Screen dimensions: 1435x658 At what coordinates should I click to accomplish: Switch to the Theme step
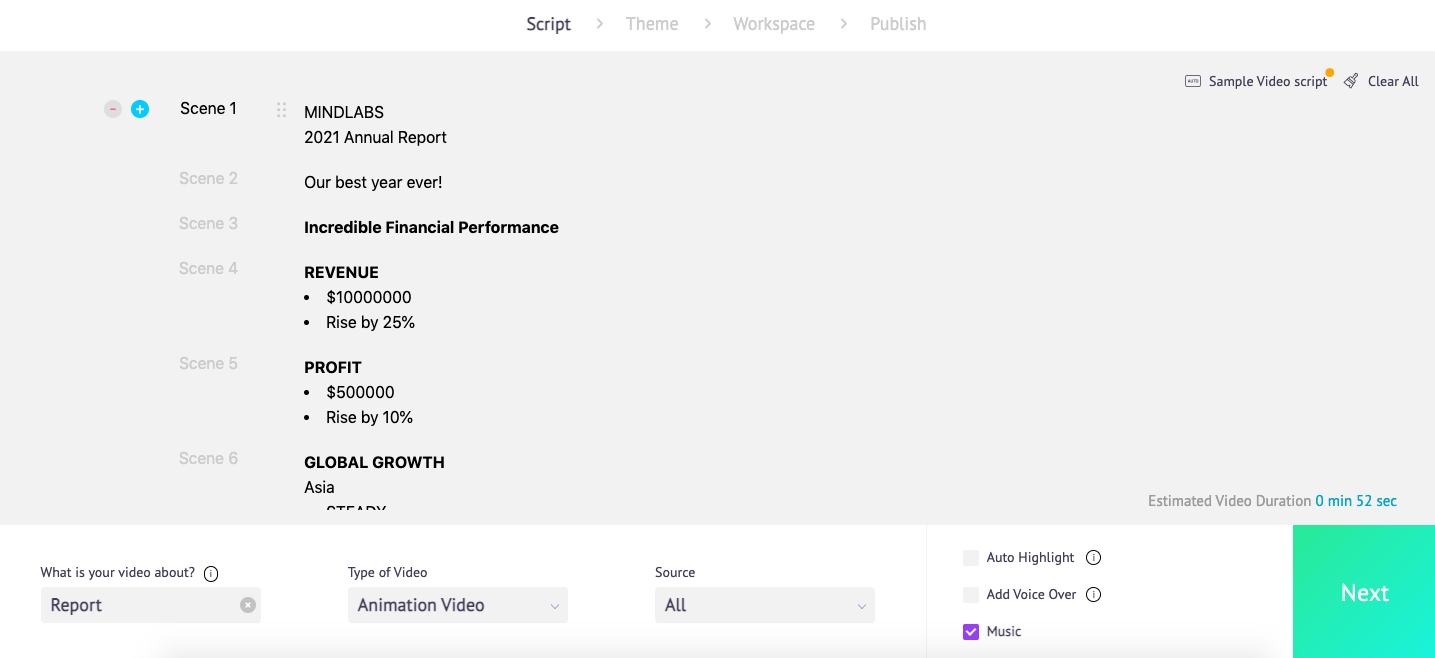652,24
